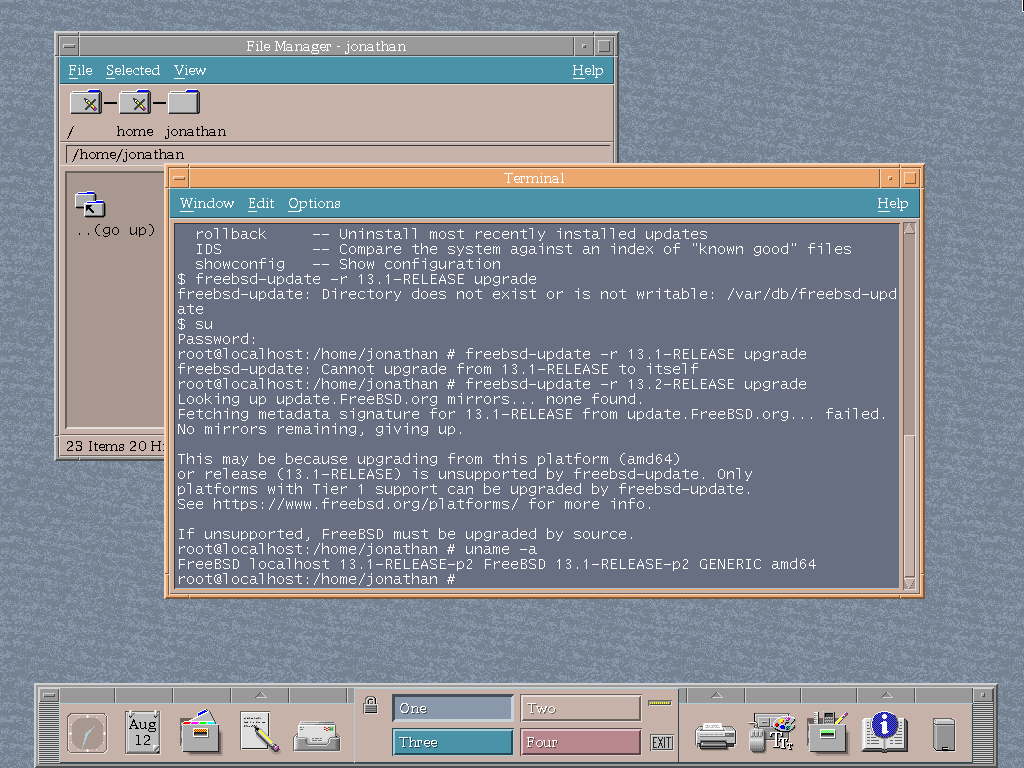Open the File Manager Selected menu
The width and height of the screenshot is (1024, 768).
point(133,70)
